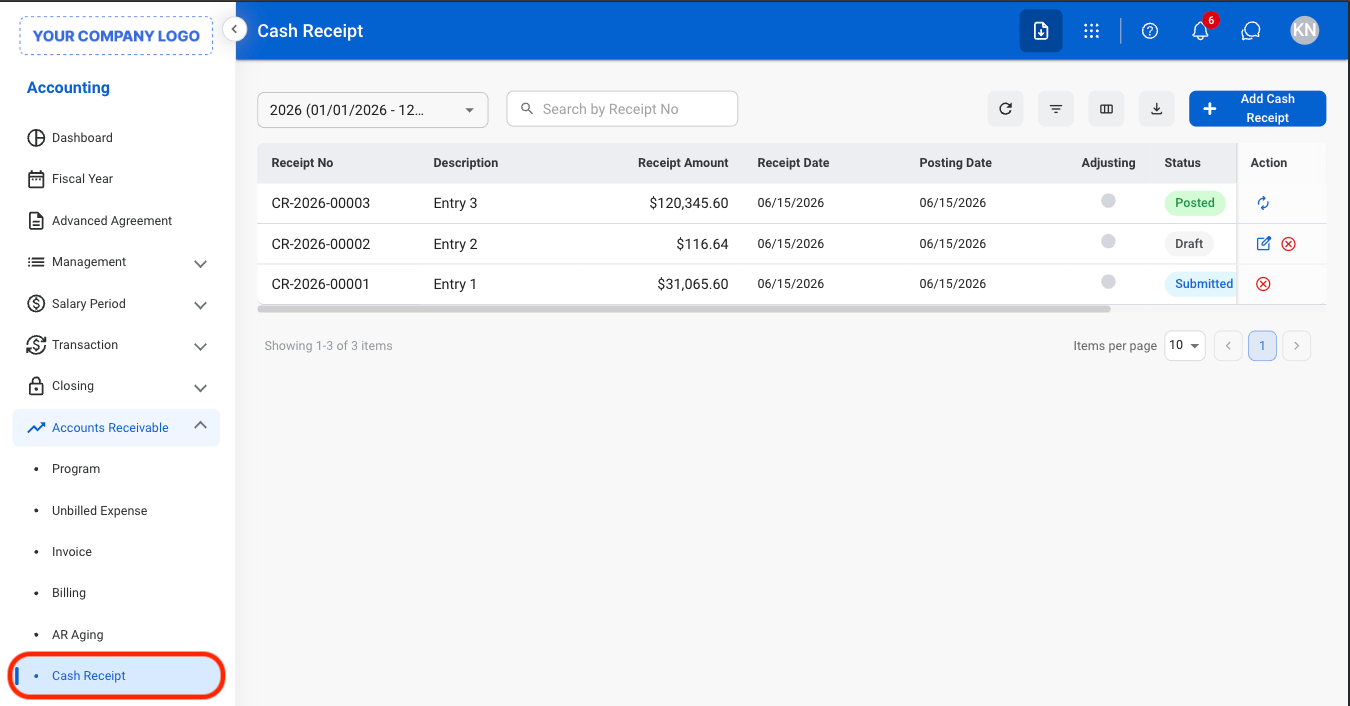Viewport: 1350px width, 706px height.
Task: Refresh the cash receipt list
Action: coord(1005,109)
